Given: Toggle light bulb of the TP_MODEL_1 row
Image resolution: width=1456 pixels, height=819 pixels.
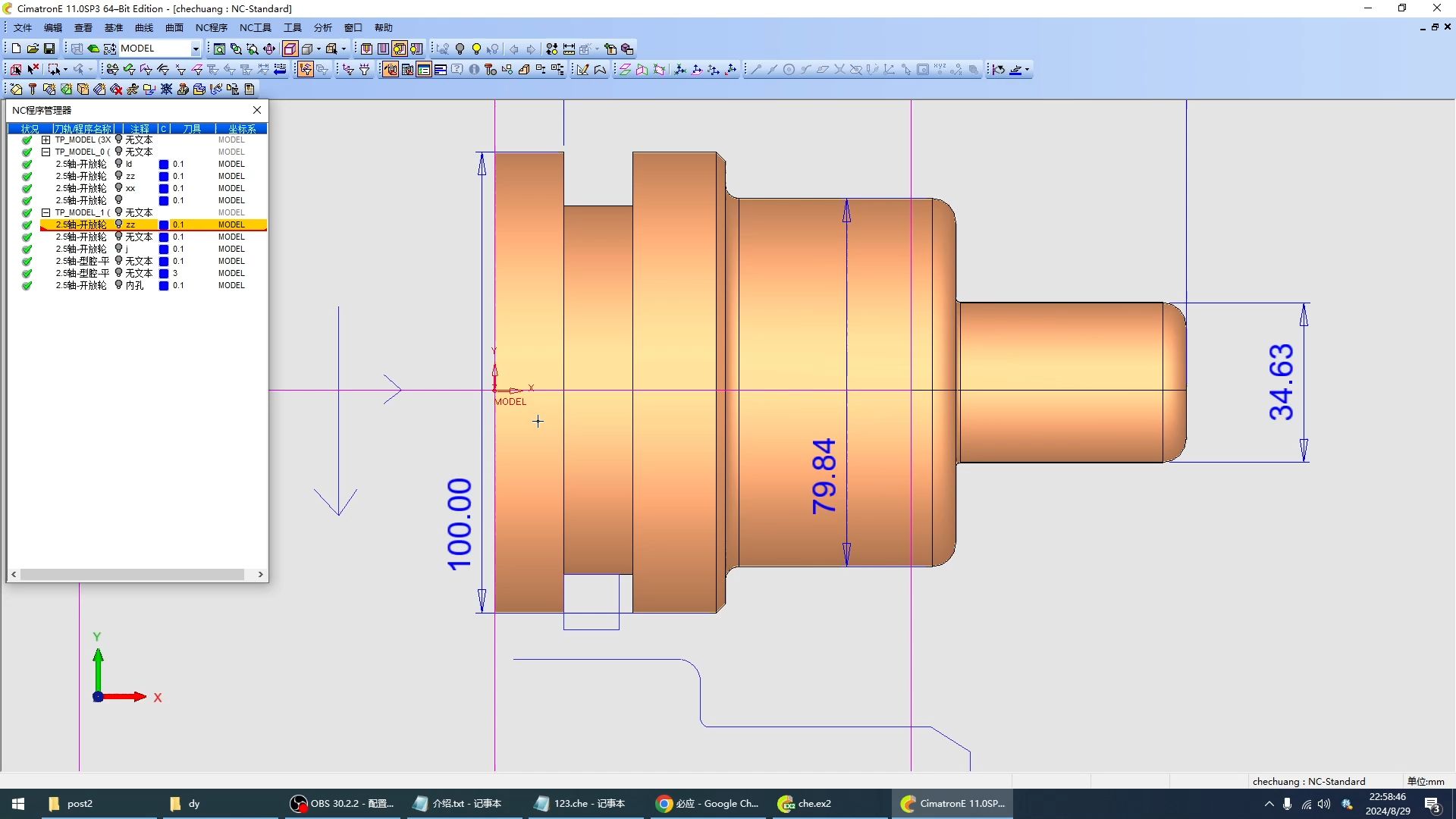Looking at the screenshot, I should coord(118,212).
